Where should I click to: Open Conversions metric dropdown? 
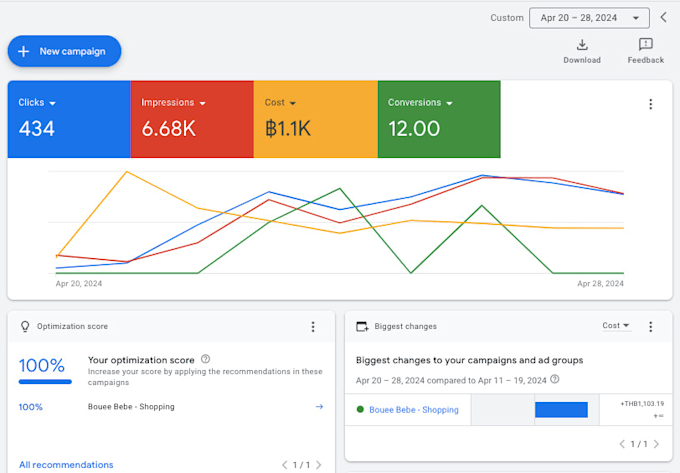pyautogui.click(x=420, y=103)
